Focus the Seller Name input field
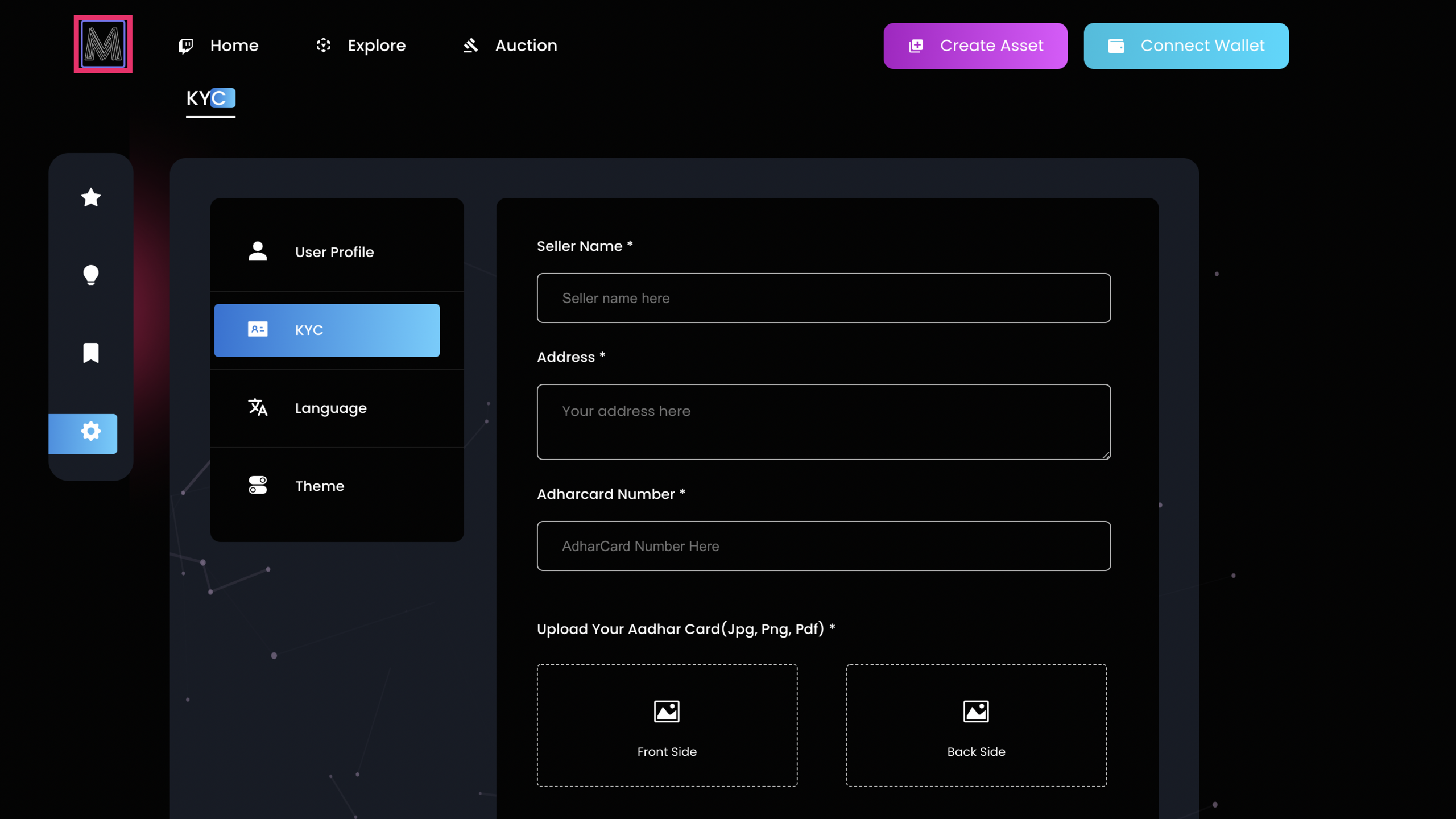 [x=824, y=298]
